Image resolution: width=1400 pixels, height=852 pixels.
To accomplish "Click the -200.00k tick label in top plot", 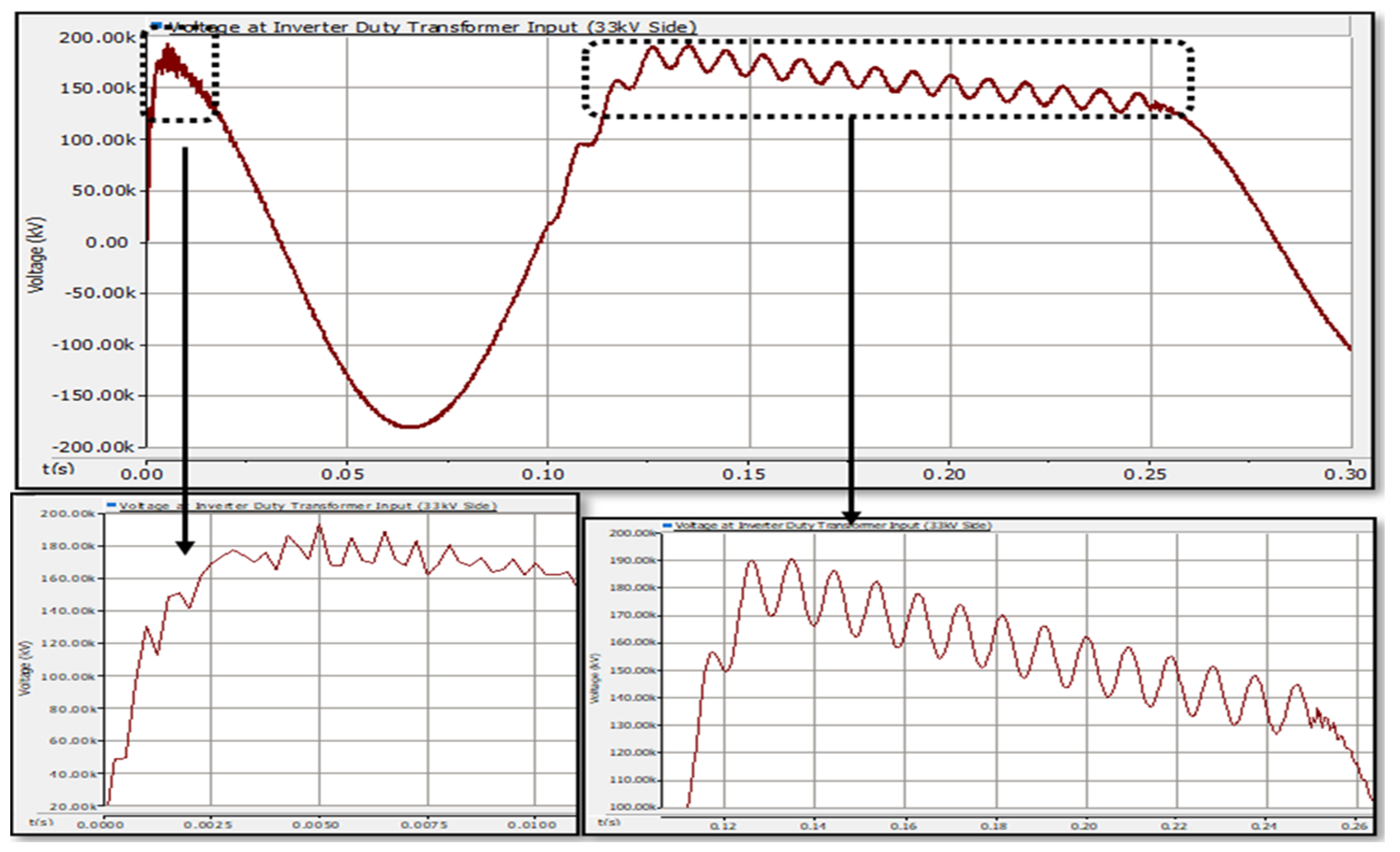I will pyautogui.click(x=94, y=447).
